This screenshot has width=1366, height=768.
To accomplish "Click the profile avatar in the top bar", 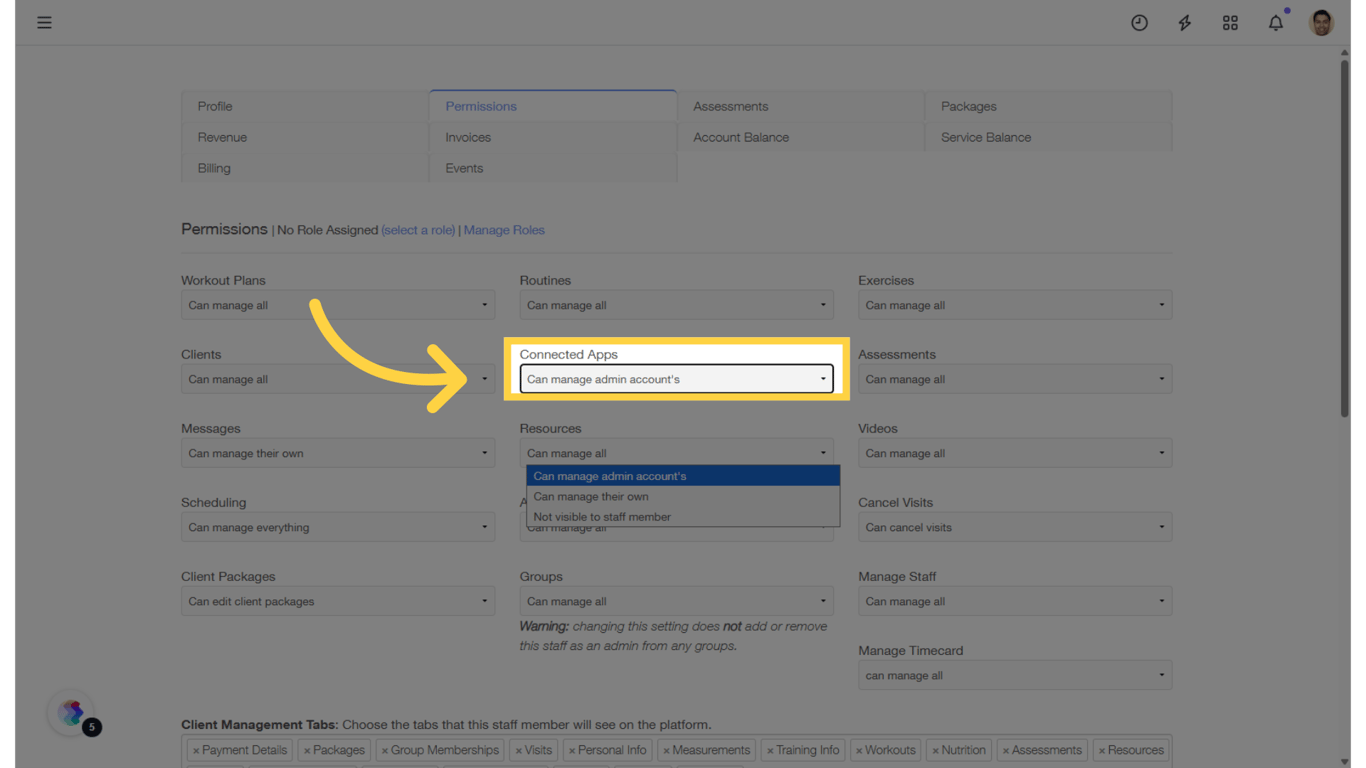I will (x=1321, y=21).
